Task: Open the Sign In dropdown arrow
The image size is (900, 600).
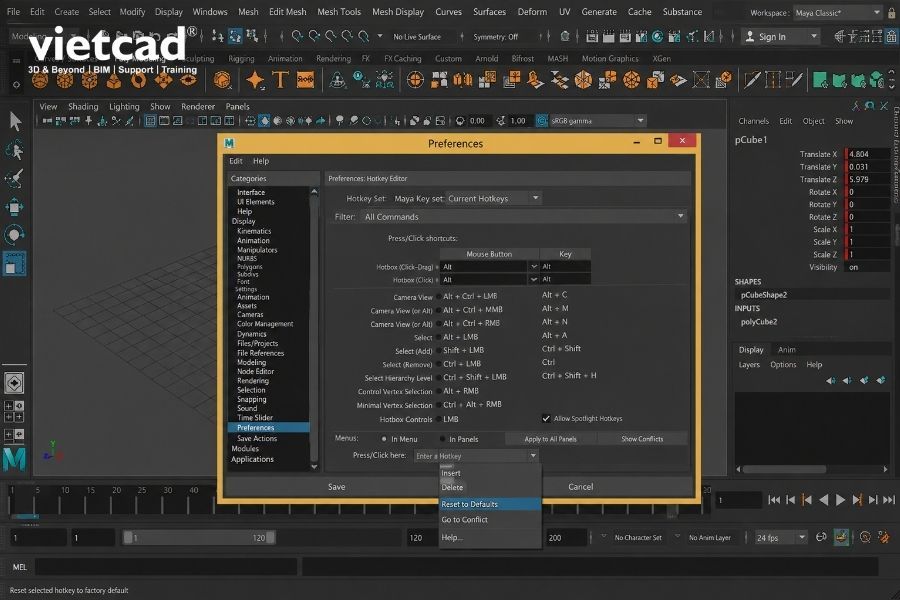Action: tap(814, 37)
